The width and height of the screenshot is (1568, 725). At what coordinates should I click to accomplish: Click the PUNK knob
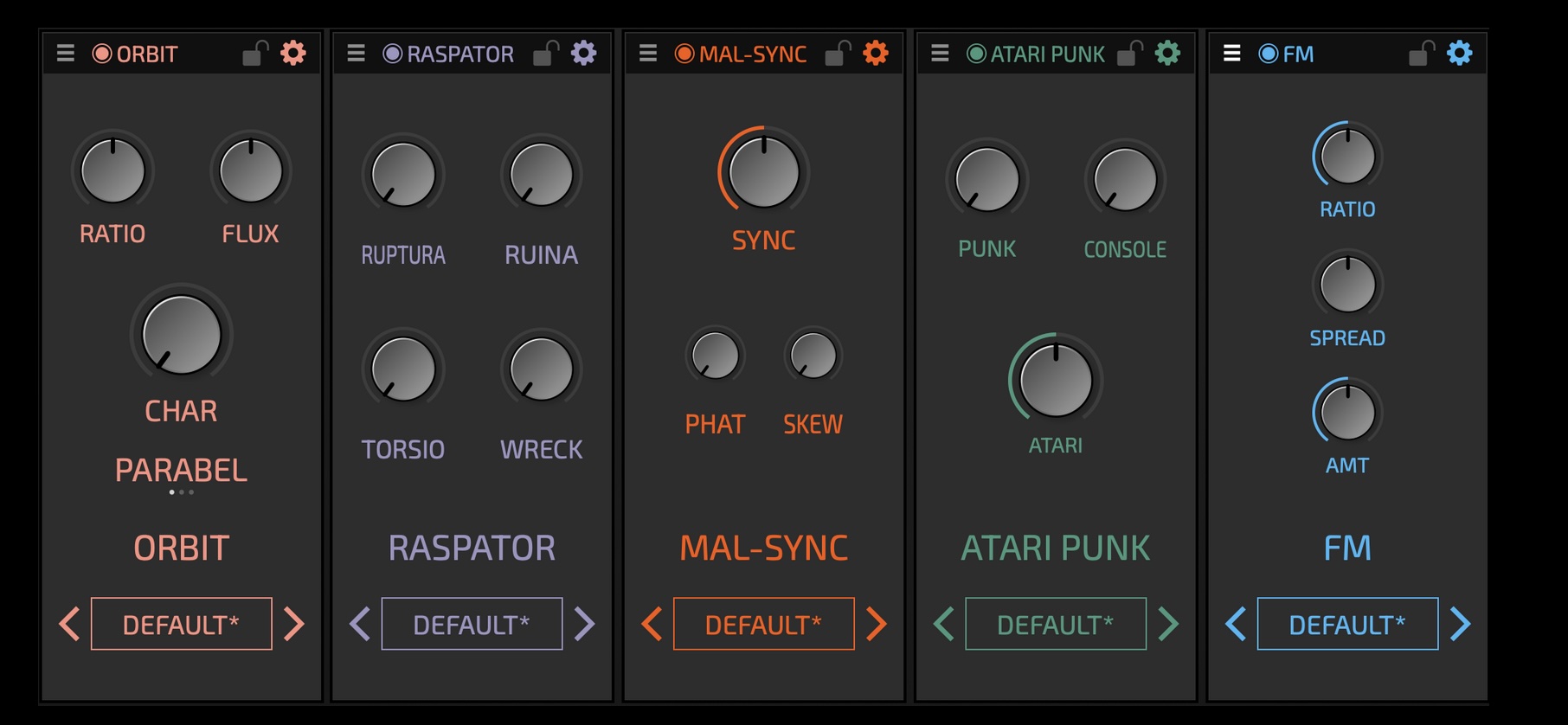click(x=987, y=180)
